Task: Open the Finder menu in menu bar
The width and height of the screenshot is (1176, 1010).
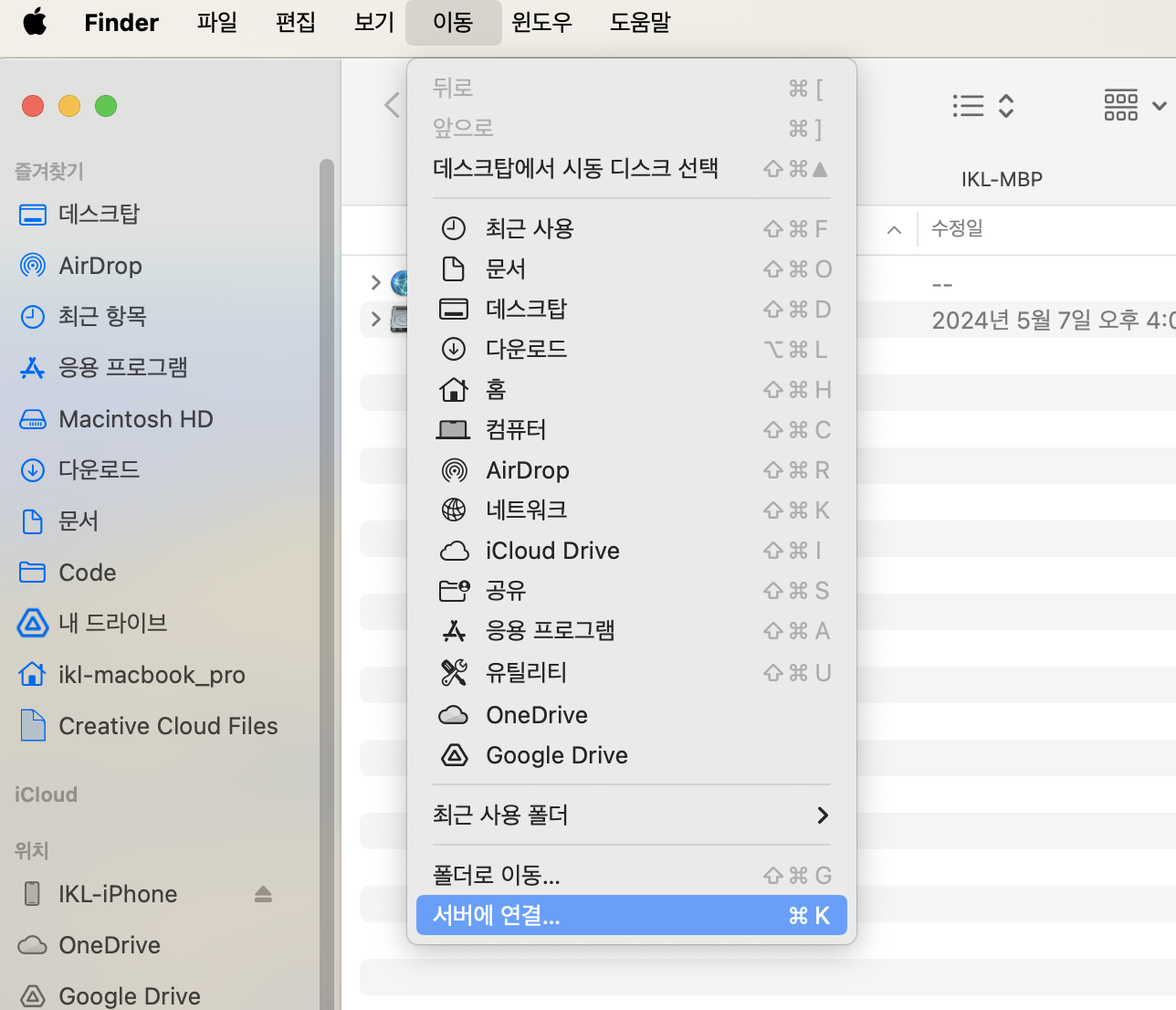Action: [x=121, y=22]
